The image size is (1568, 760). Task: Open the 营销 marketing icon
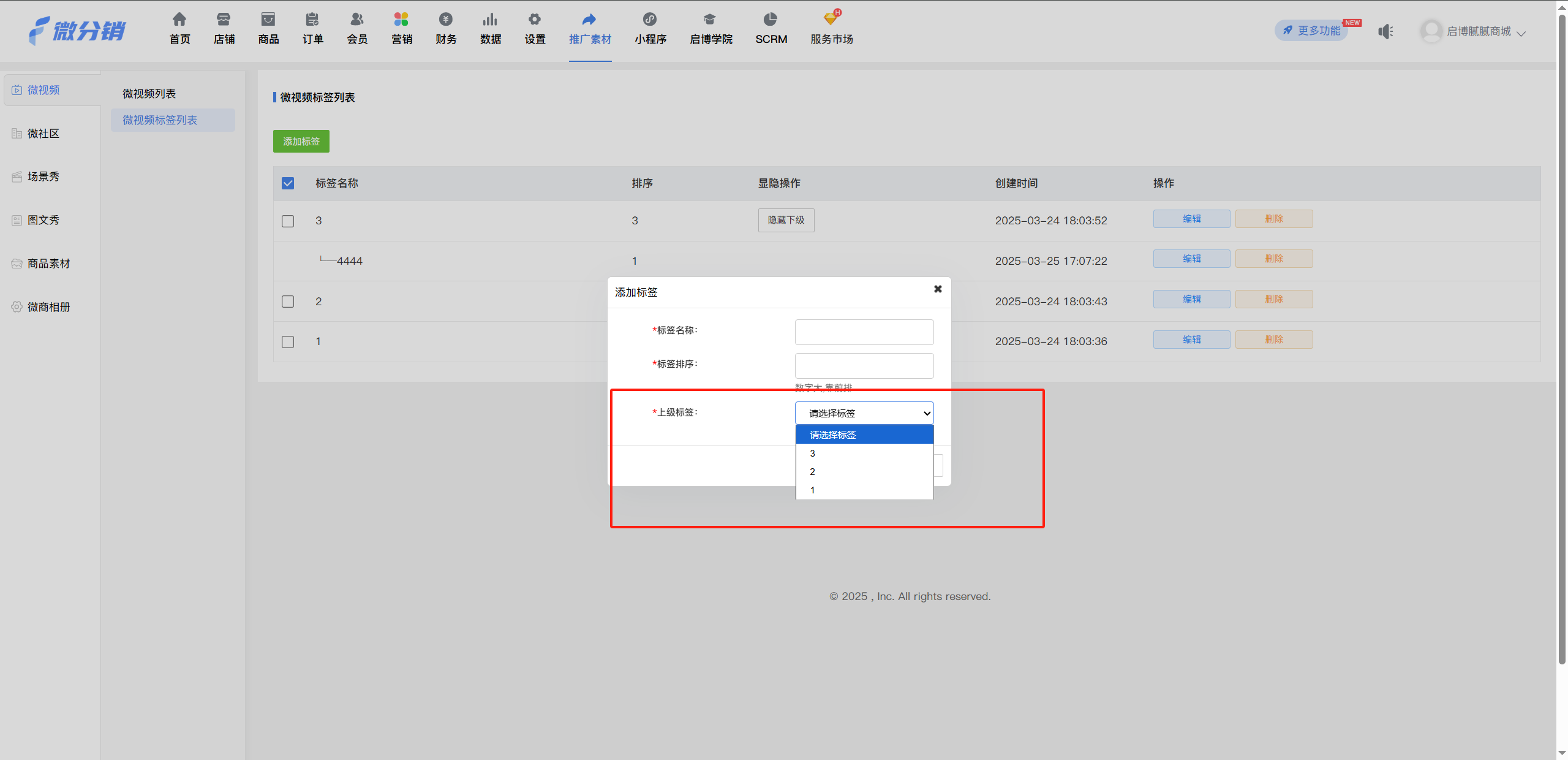click(401, 20)
